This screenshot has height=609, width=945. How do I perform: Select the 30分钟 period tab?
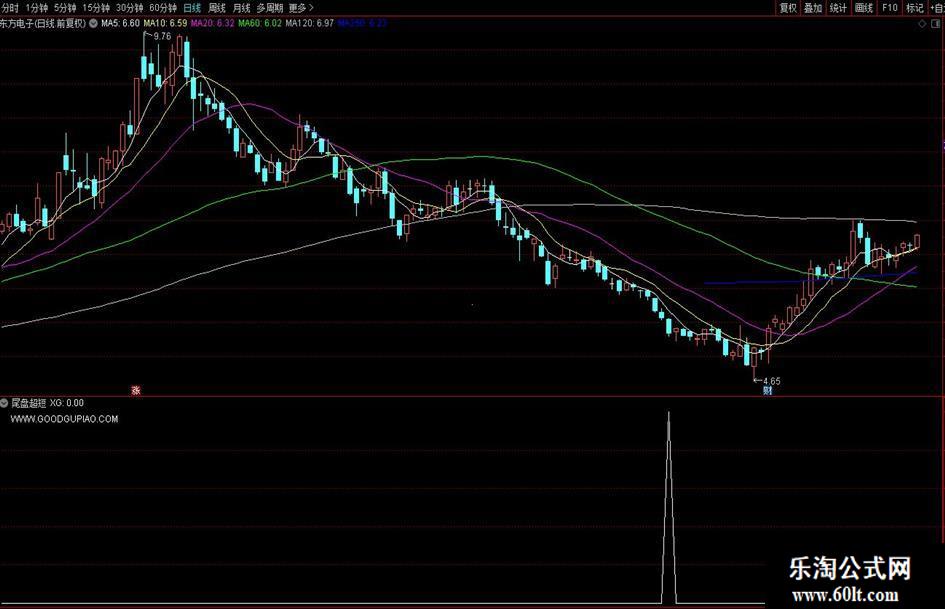(x=130, y=8)
